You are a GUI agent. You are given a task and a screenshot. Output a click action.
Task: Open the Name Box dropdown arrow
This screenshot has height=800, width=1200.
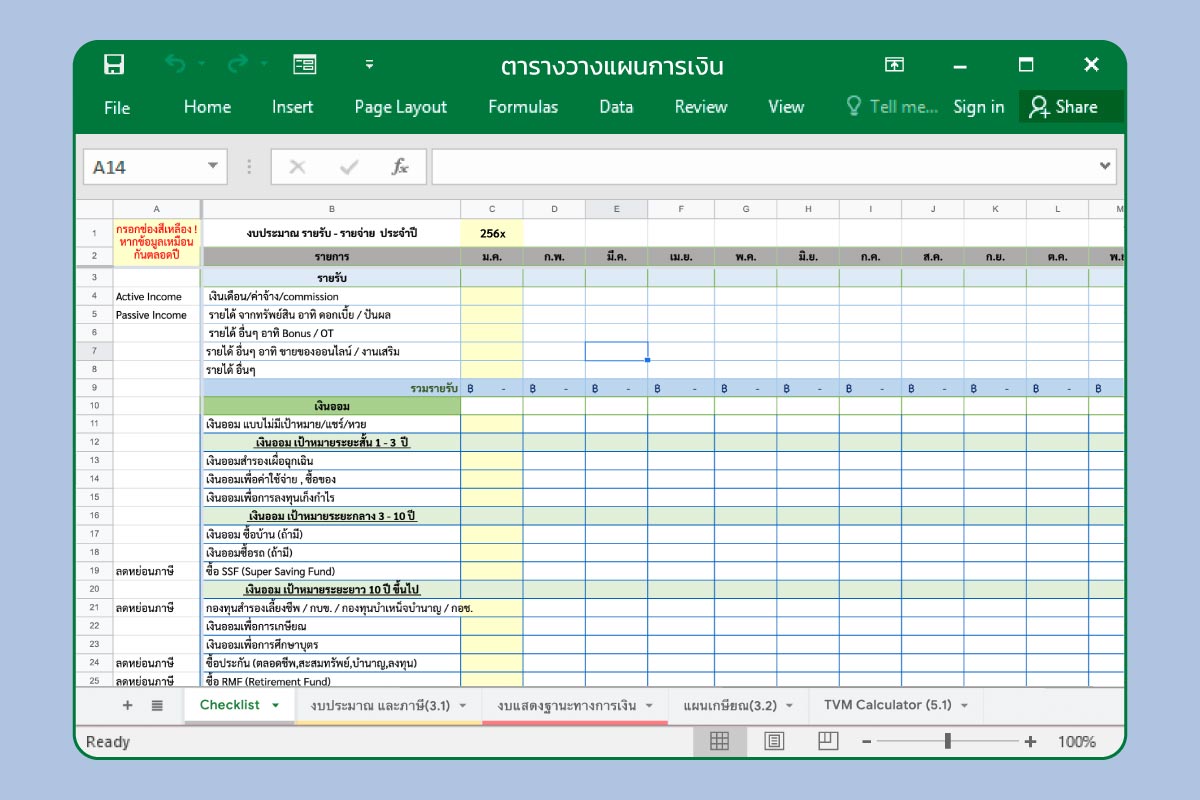tap(212, 167)
